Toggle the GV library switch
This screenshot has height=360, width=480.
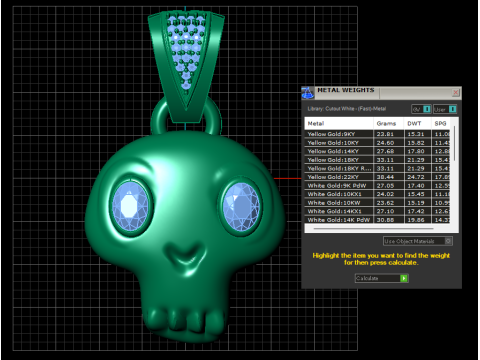(421, 109)
